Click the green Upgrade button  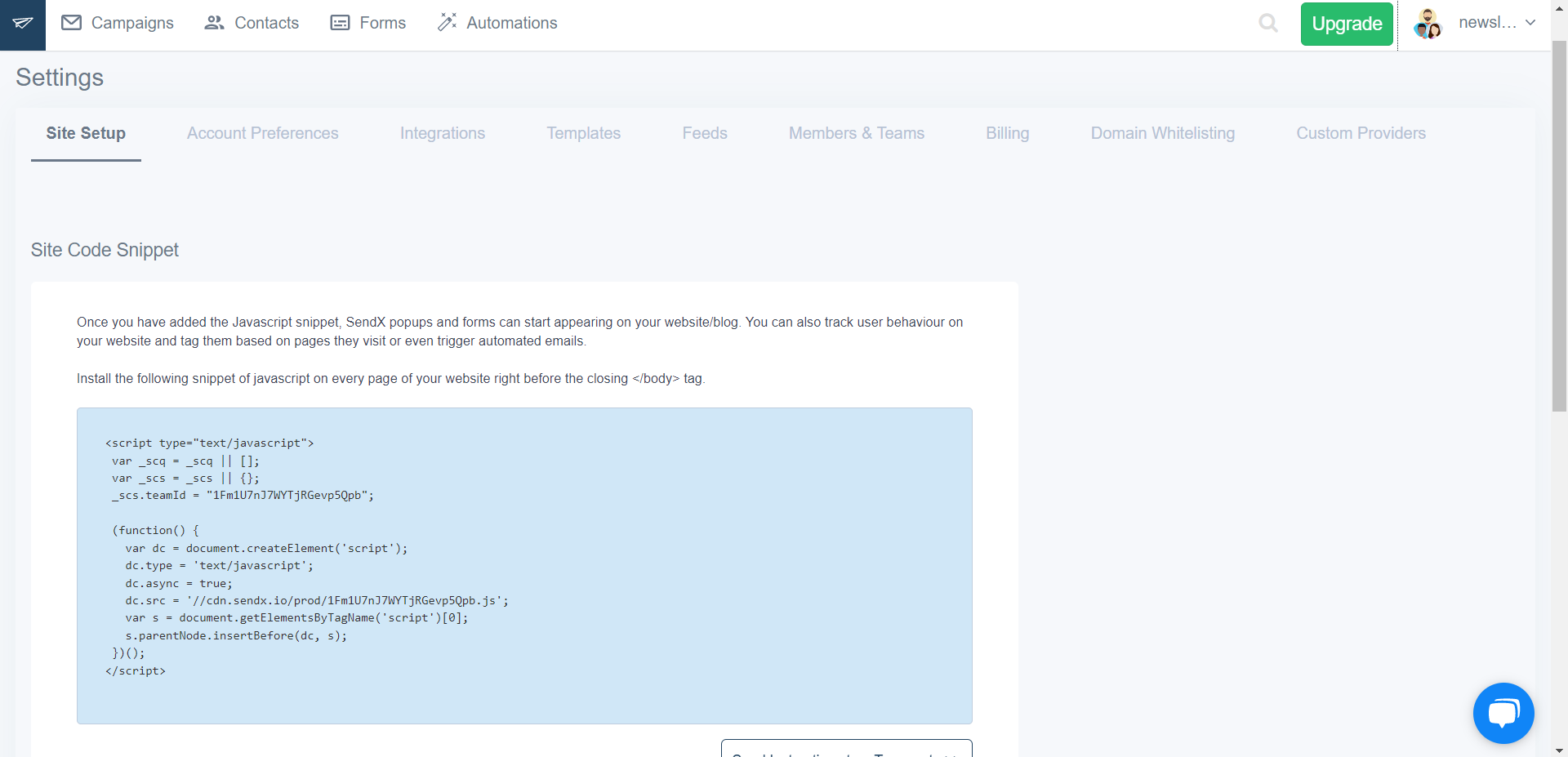pyautogui.click(x=1347, y=24)
